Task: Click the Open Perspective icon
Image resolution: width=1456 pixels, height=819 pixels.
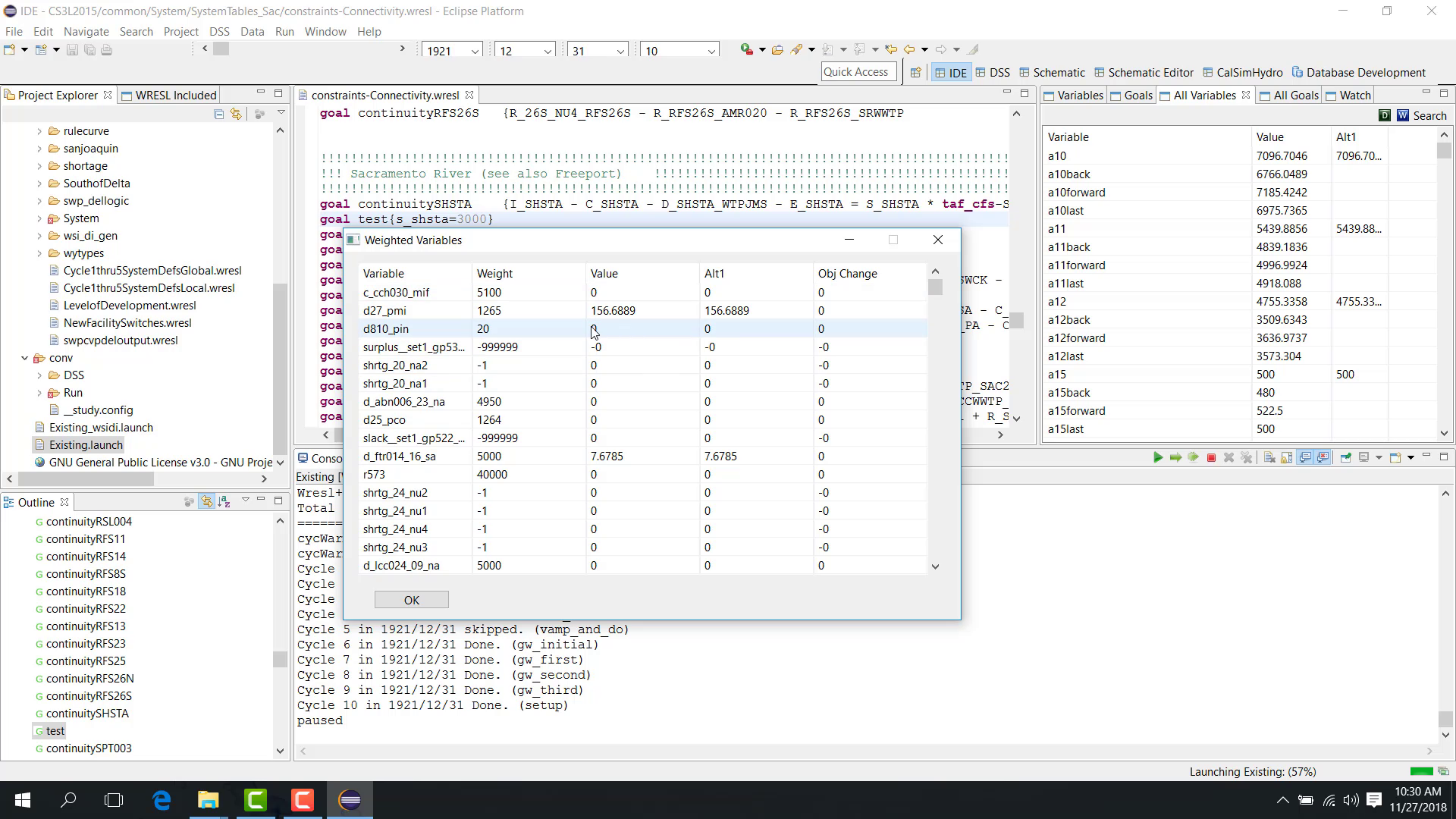Action: tap(915, 73)
